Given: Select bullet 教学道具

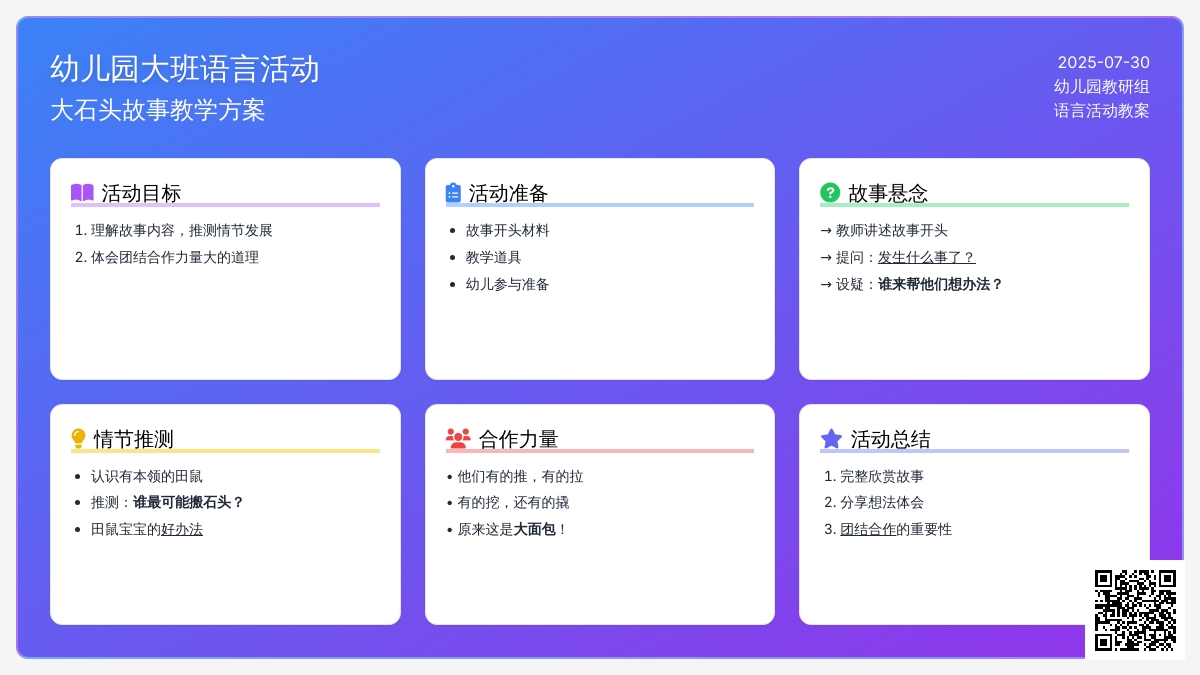Looking at the screenshot, I should 494,257.
